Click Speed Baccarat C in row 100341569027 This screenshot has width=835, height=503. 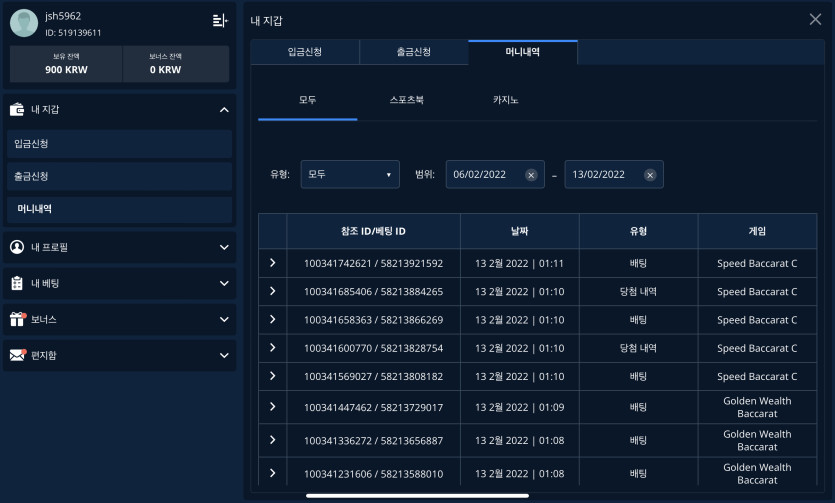(x=757, y=376)
